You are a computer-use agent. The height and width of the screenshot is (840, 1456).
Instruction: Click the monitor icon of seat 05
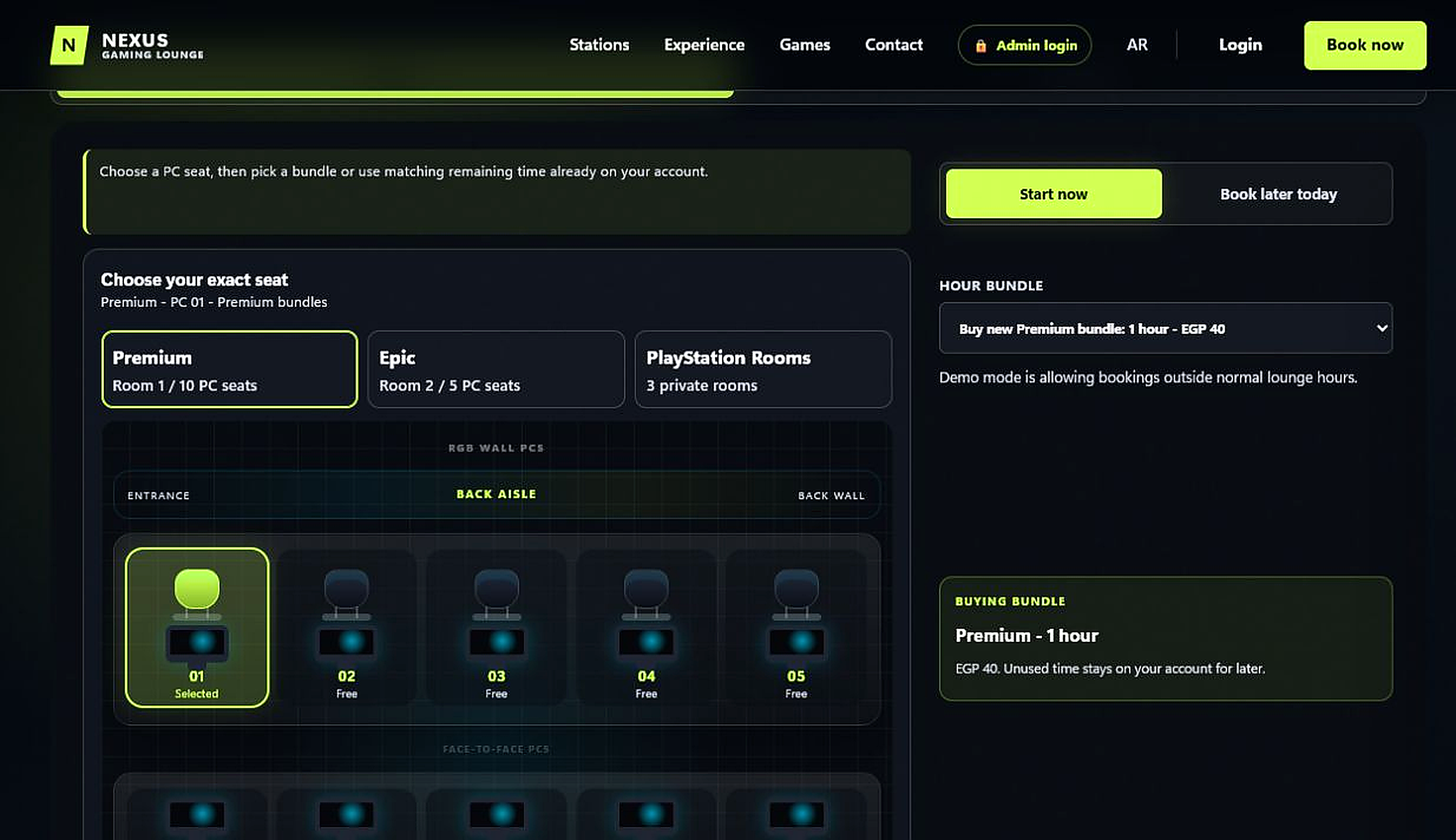click(x=796, y=643)
